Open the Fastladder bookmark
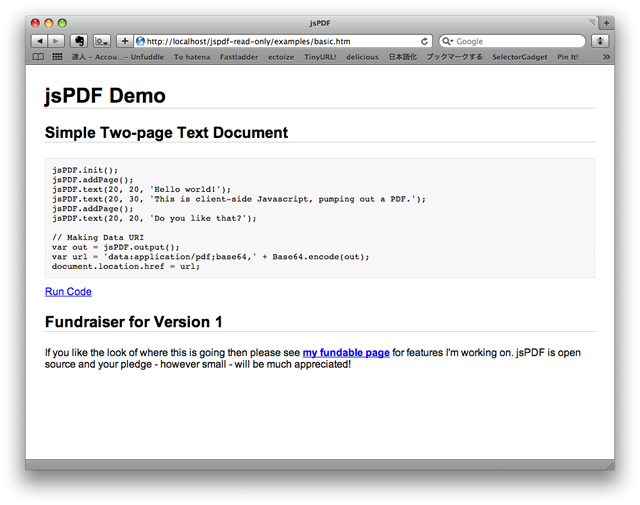The height and width of the screenshot is (505, 640). tap(239, 57)
